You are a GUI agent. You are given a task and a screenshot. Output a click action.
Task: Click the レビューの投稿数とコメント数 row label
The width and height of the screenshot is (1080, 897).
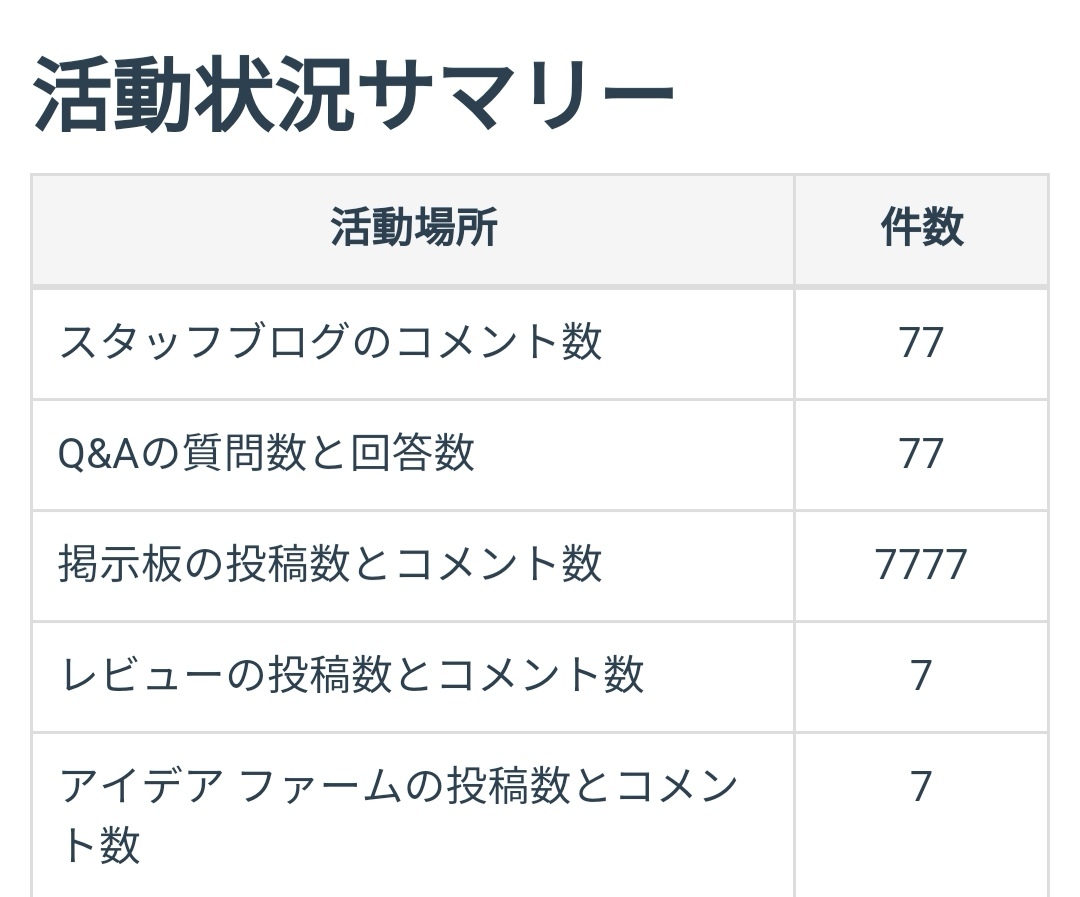point(352,675)
